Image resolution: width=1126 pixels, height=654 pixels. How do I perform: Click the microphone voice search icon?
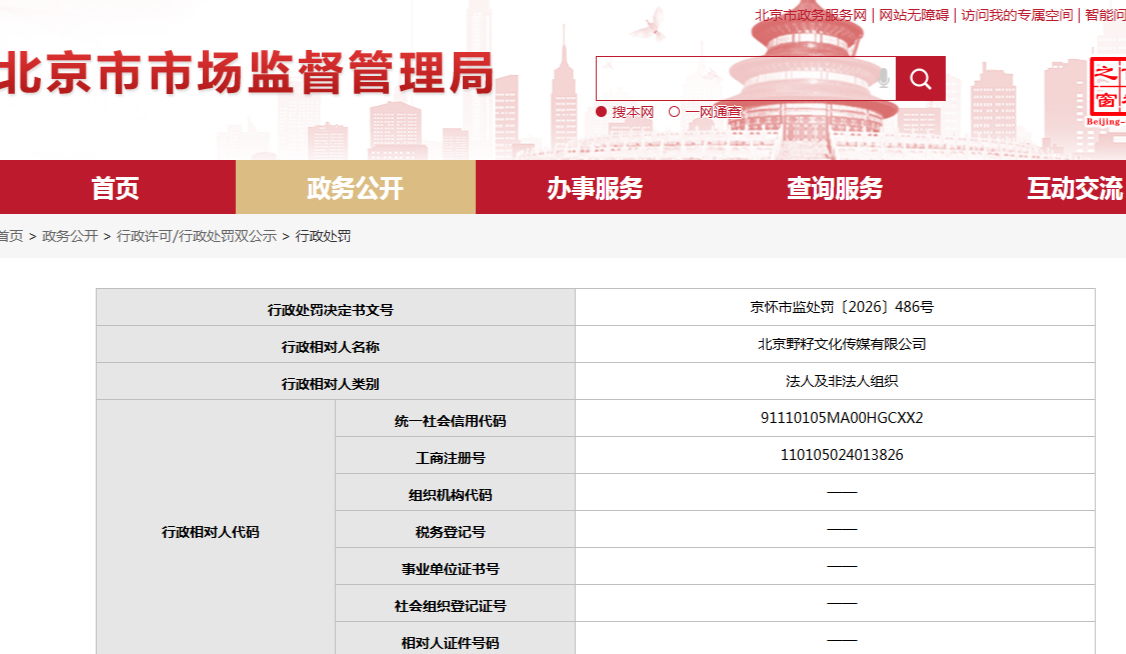click(x=884, y=78)
